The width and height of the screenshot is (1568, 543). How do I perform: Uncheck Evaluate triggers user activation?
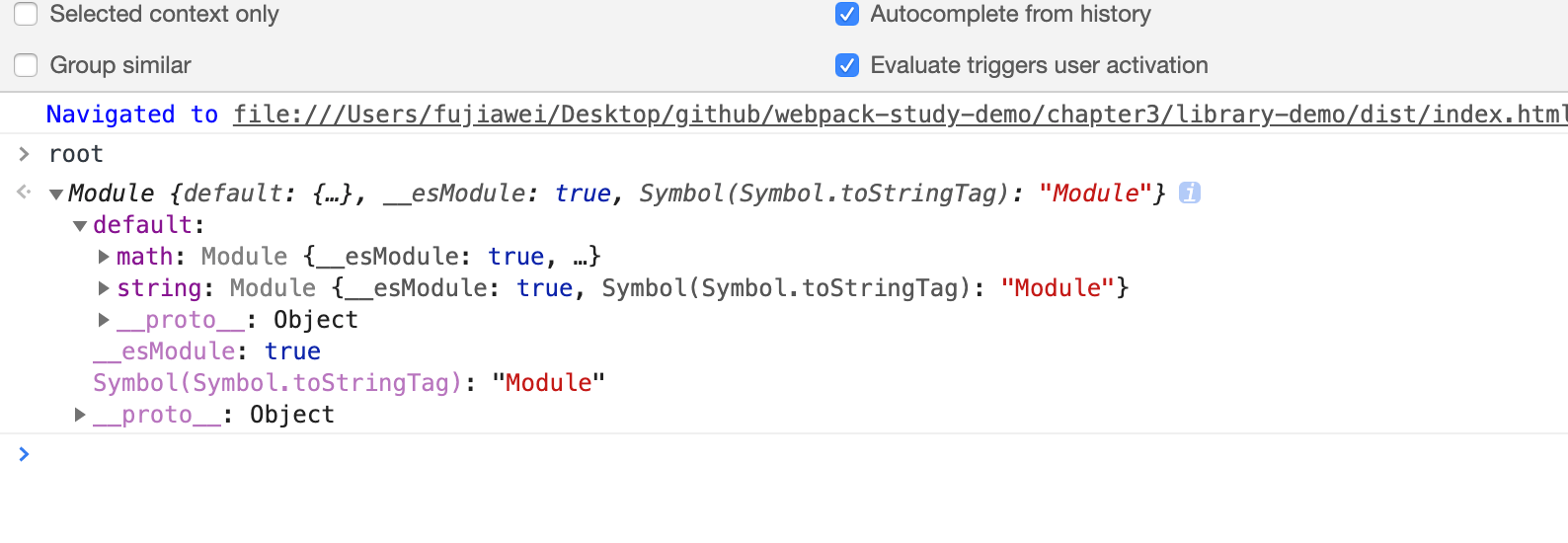click(847, 65)
